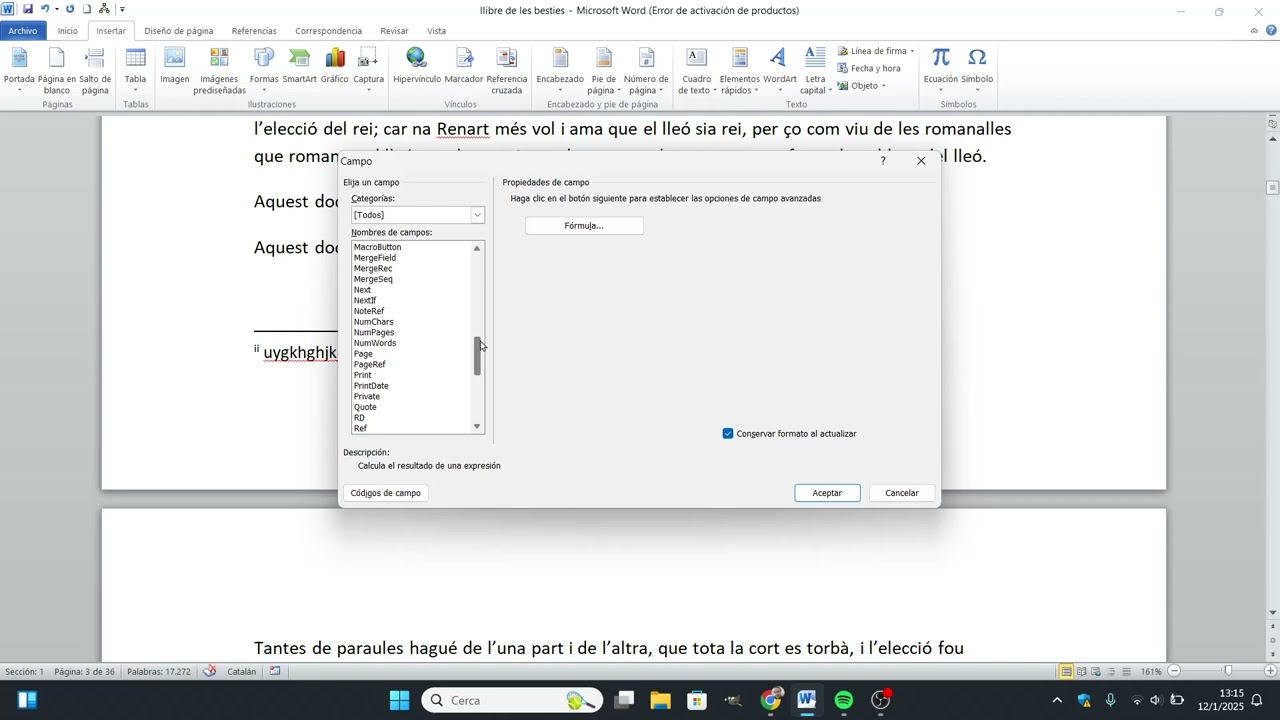Dismiss dialog with Cancelar button
The height and width of the screenshot is (720, 1280).
pyautogui.click(x=902, y=493)
